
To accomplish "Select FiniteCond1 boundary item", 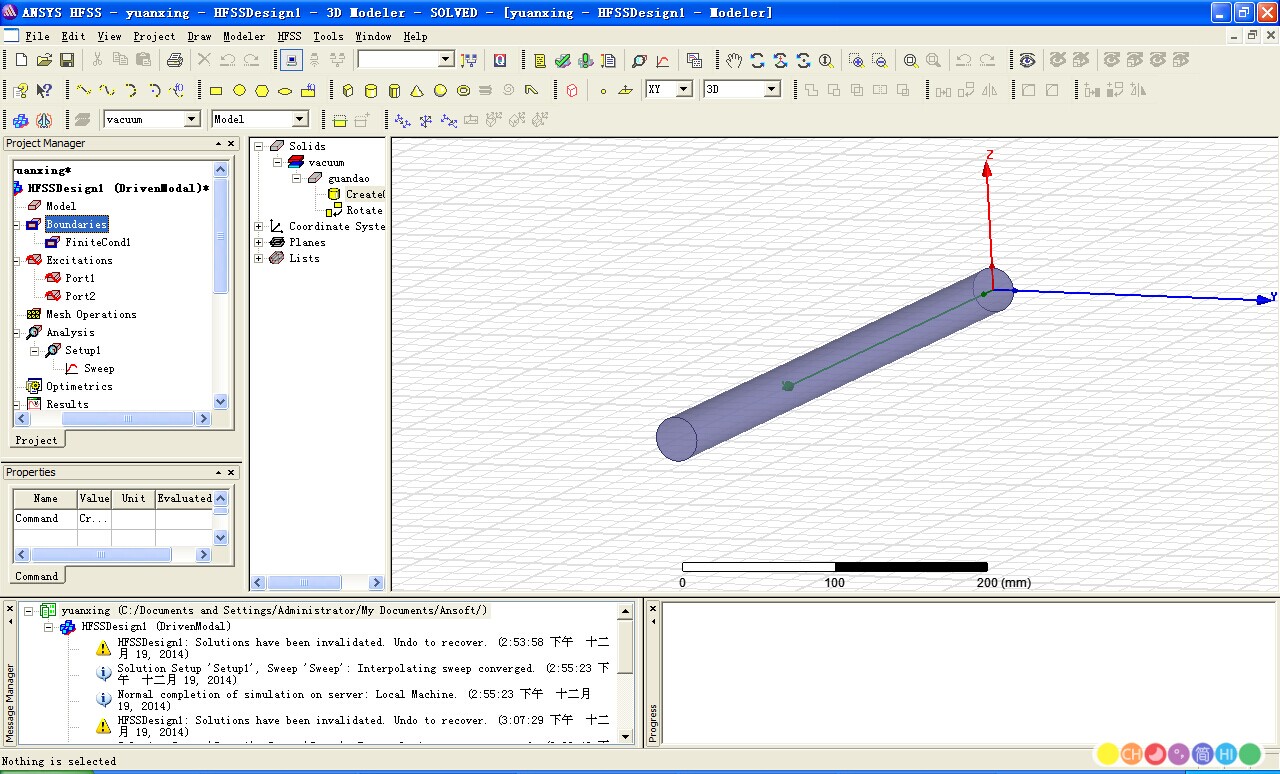I will [x=98, y=242].
